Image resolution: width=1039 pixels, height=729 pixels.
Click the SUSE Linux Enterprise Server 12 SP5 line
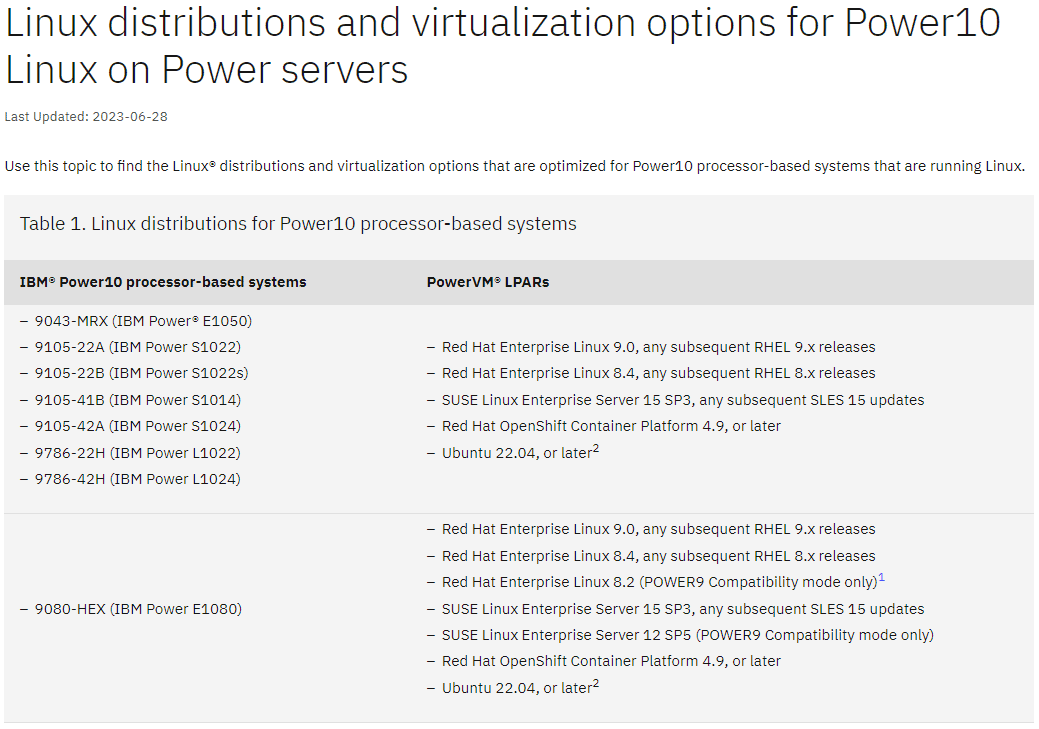coord(687,635)
